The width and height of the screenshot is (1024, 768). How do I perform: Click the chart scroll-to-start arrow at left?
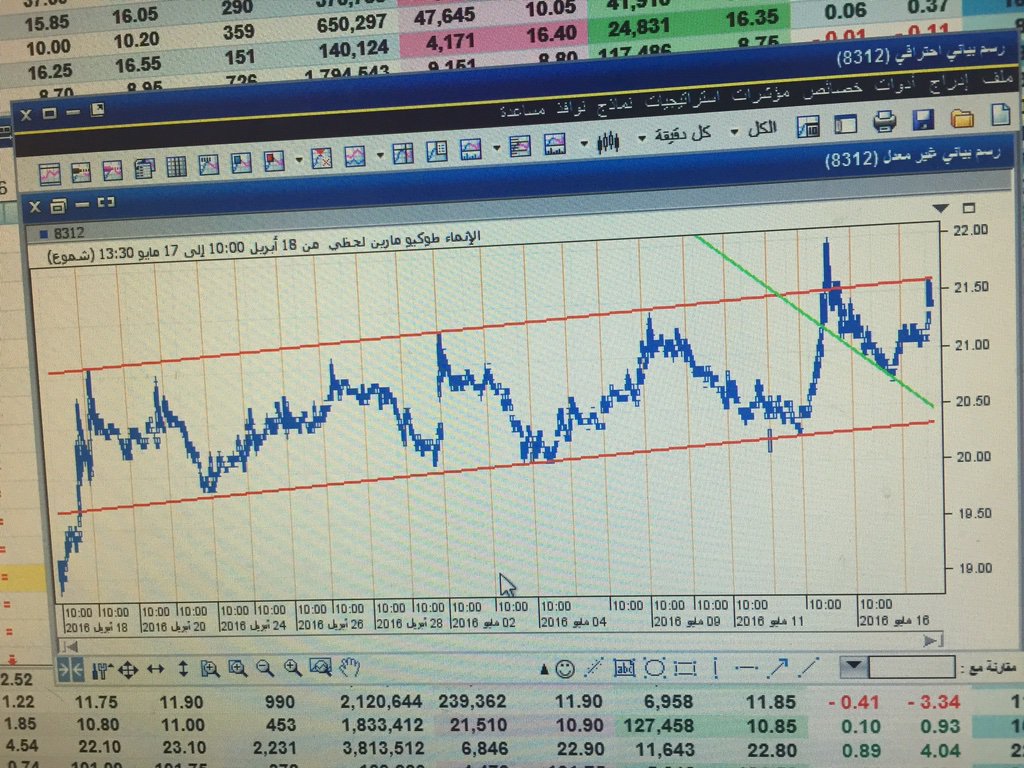click(70, 647)
